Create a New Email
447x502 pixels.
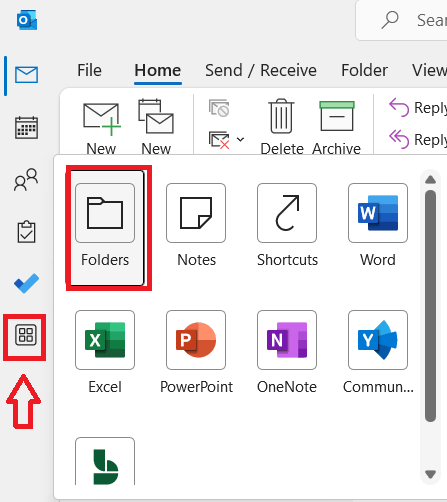pos(101,127)
